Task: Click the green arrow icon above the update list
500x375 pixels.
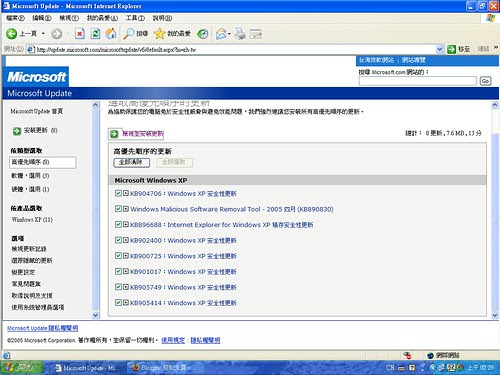Action: [x=114, y=134]
